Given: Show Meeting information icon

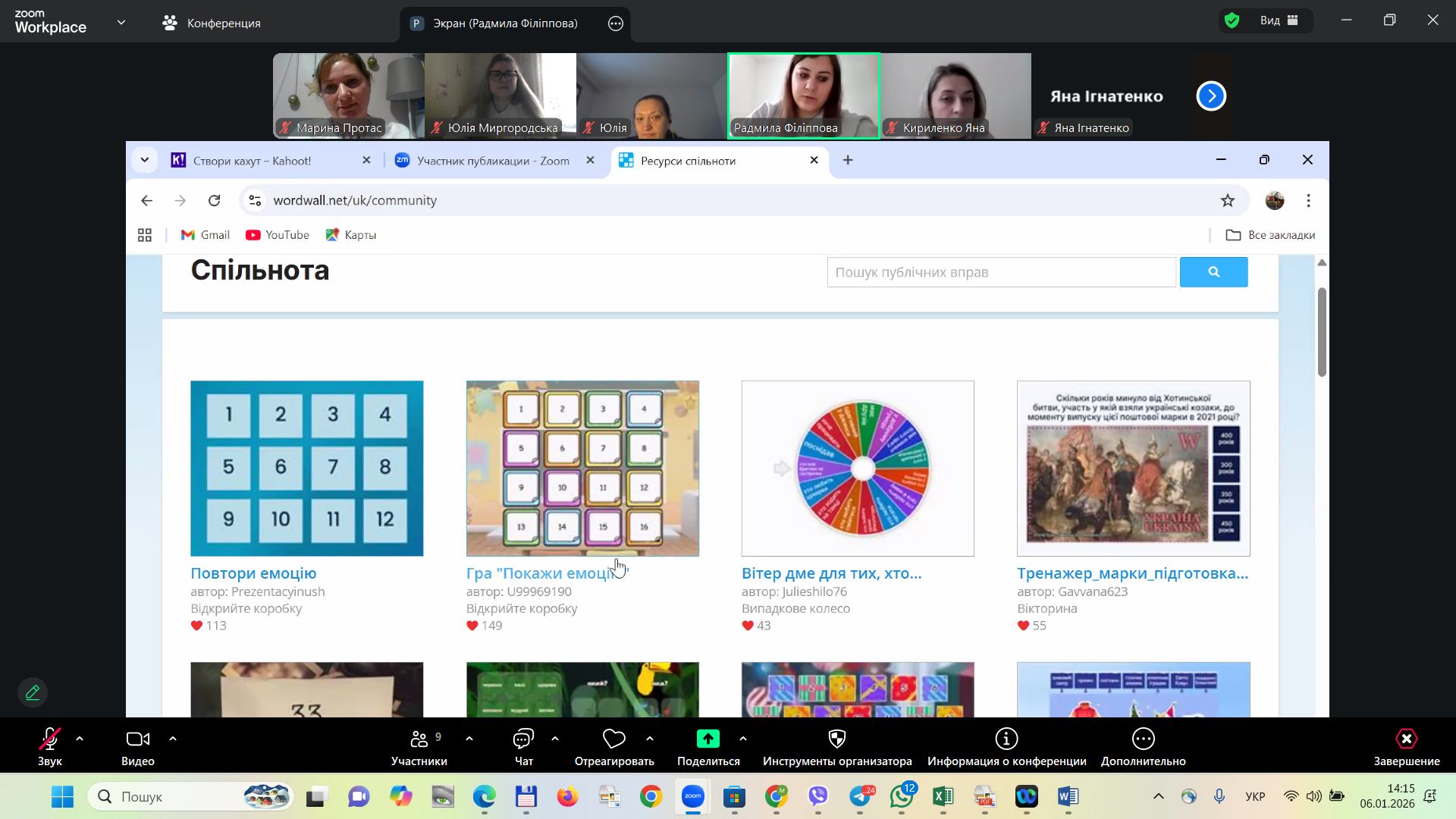Looking at the screenshot, I should (1006, 739).
